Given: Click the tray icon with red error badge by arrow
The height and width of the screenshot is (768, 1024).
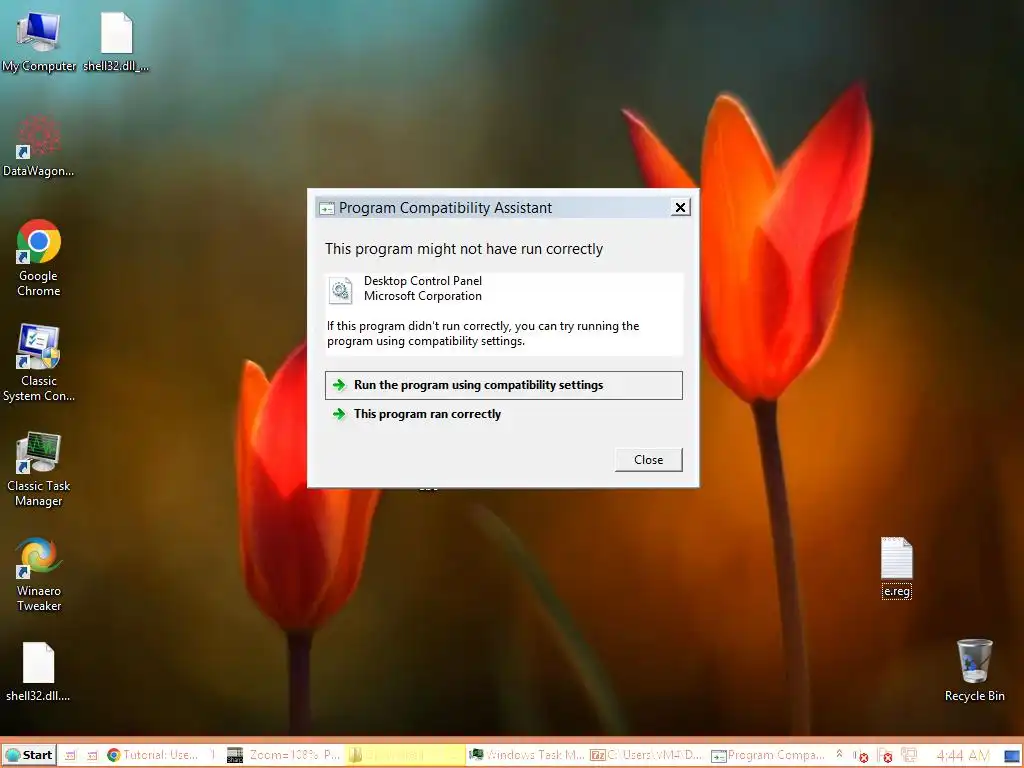Looking at the screenshot, I should click(860, 756).
